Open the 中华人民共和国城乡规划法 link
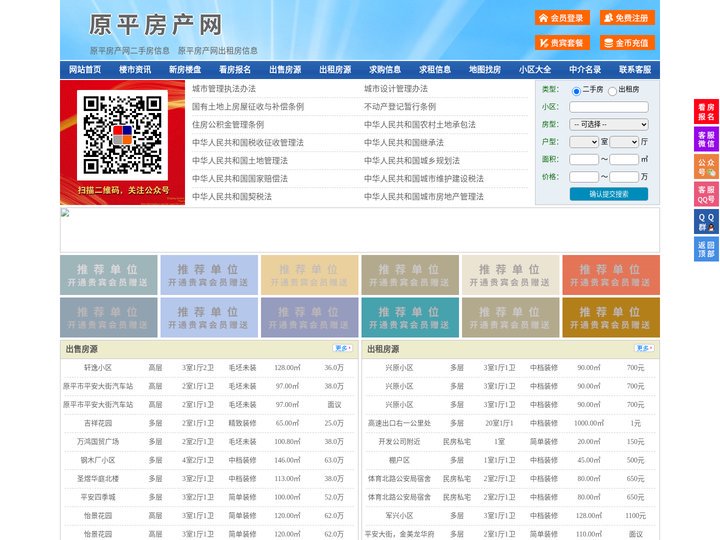The image size is (720, 540). click(x=412, y=161)
